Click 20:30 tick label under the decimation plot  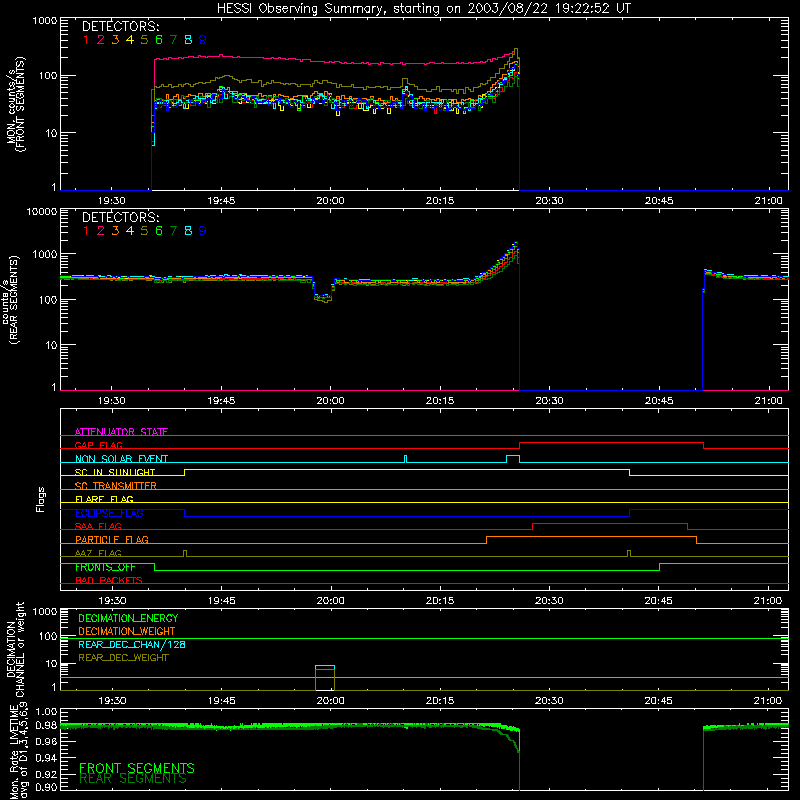tap(549, 701)
